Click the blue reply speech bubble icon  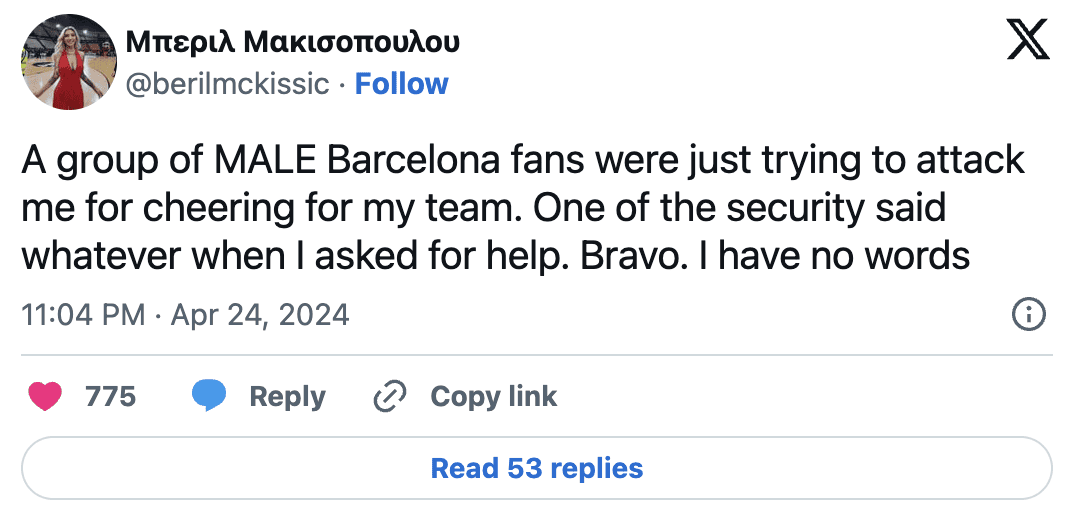click(209, 396)
